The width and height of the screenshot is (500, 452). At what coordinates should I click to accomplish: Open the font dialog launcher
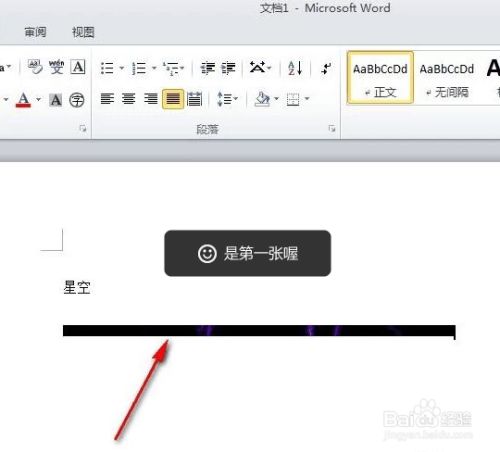(83, 128)
